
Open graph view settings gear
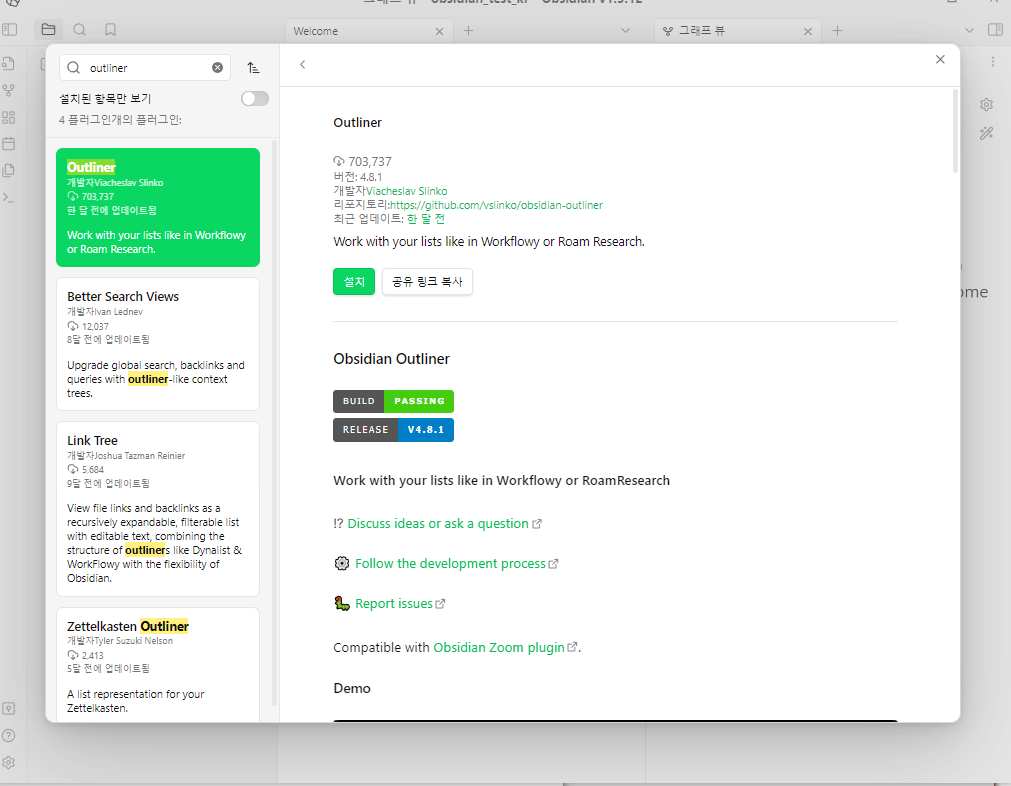click(x=986, y=104)
